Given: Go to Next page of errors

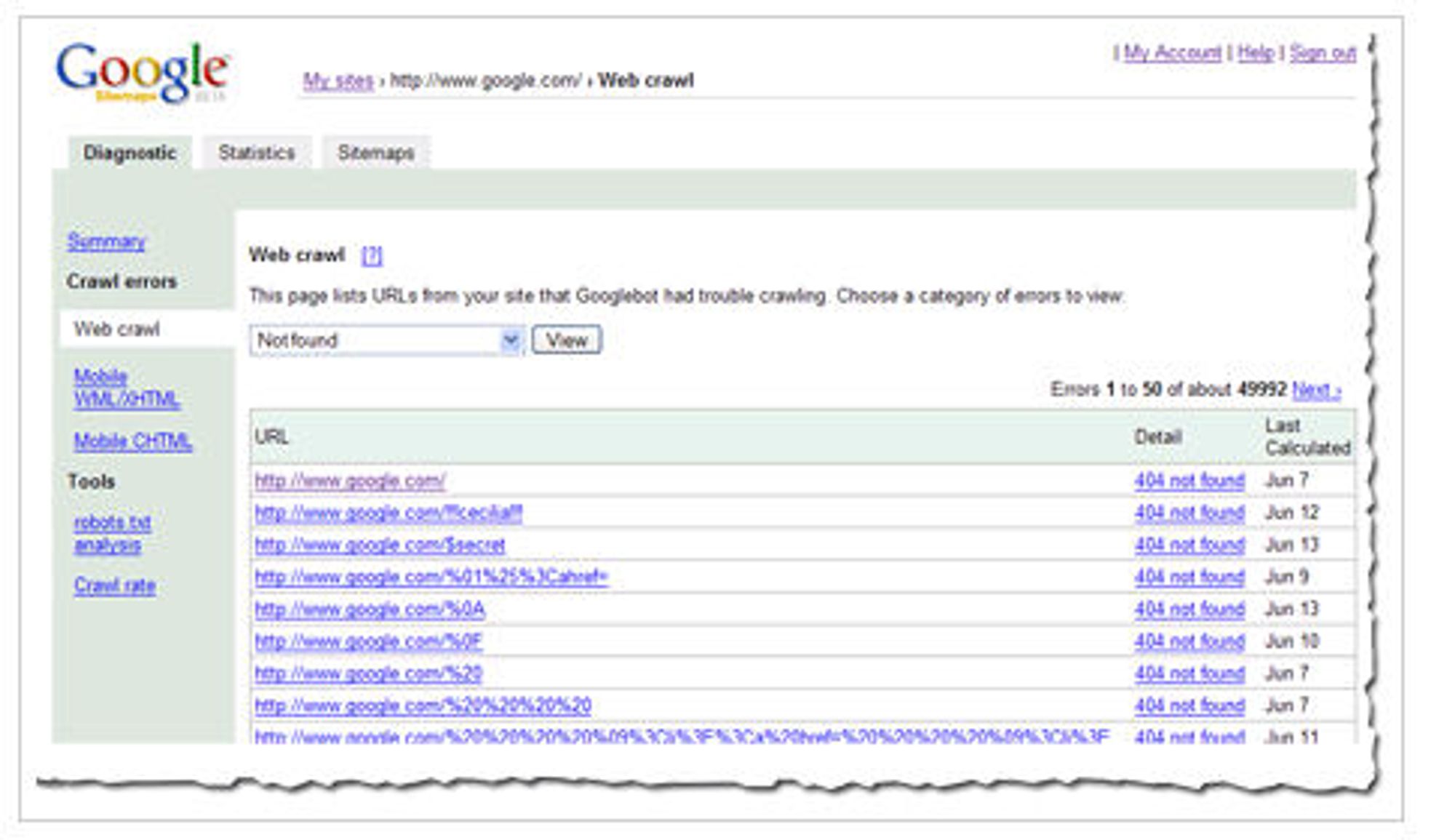Looking at the screenshot, I should [x=1316, y=390].
